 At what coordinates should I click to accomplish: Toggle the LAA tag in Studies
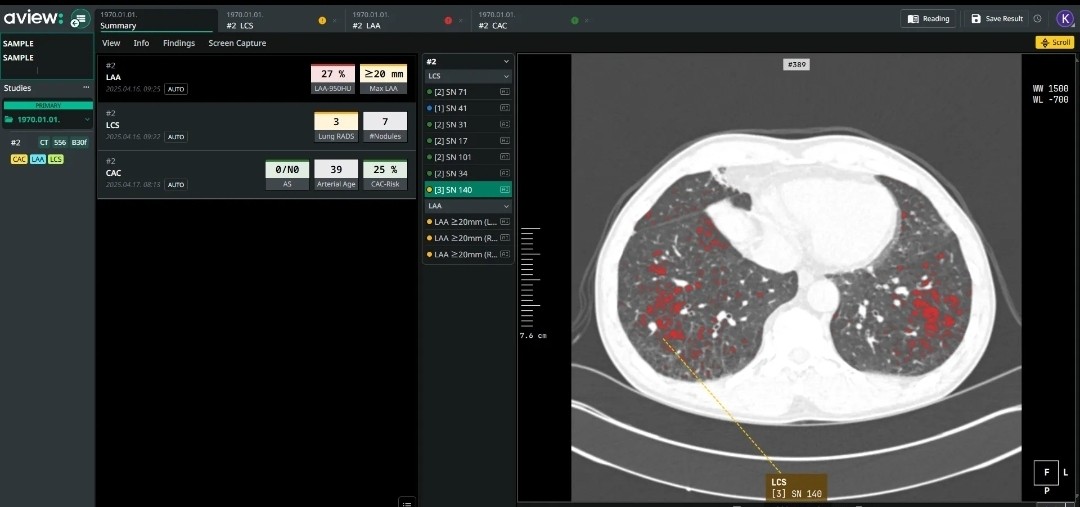point(38,159)
